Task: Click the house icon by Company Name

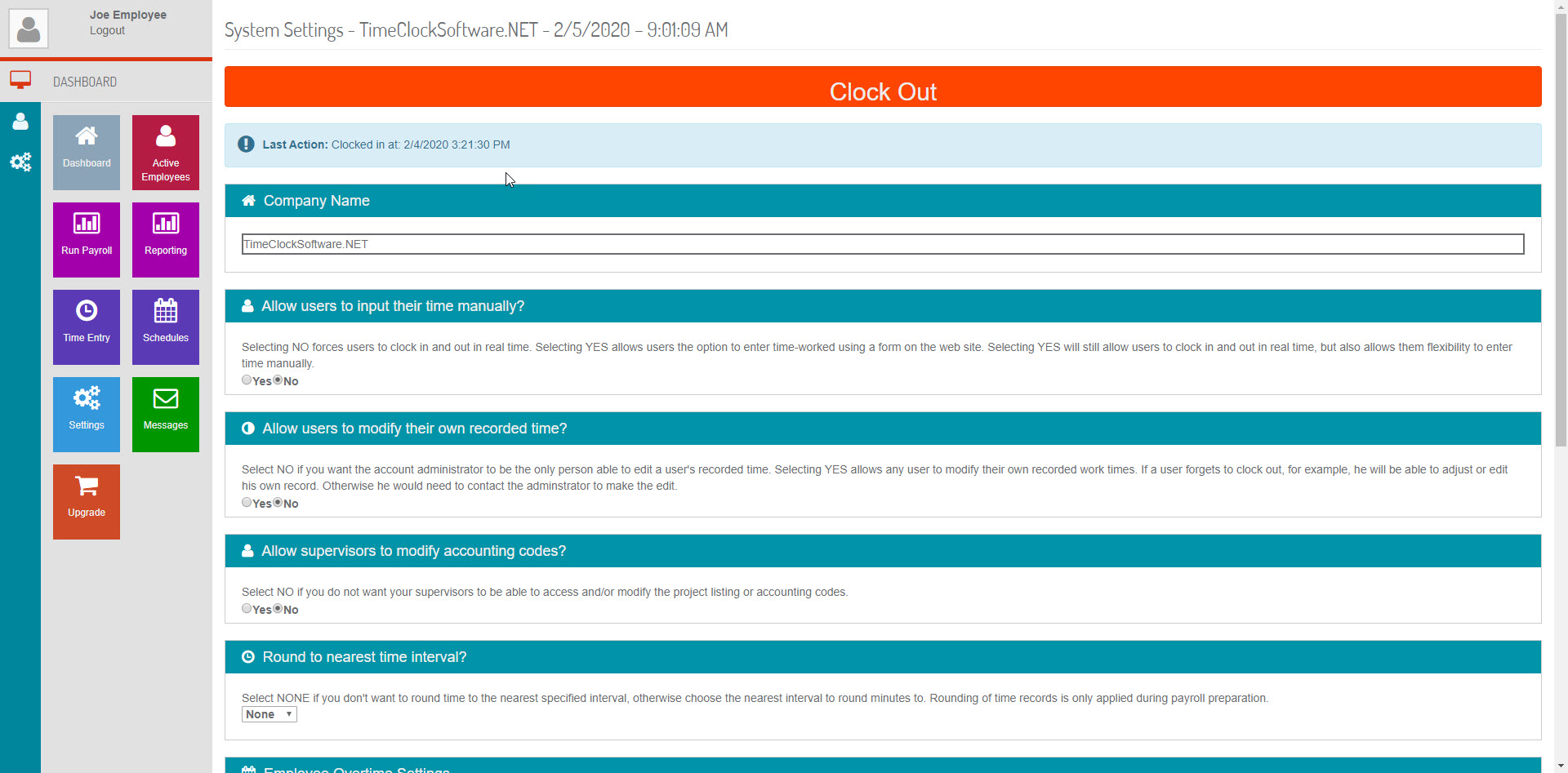Action: tap(248, 201)
